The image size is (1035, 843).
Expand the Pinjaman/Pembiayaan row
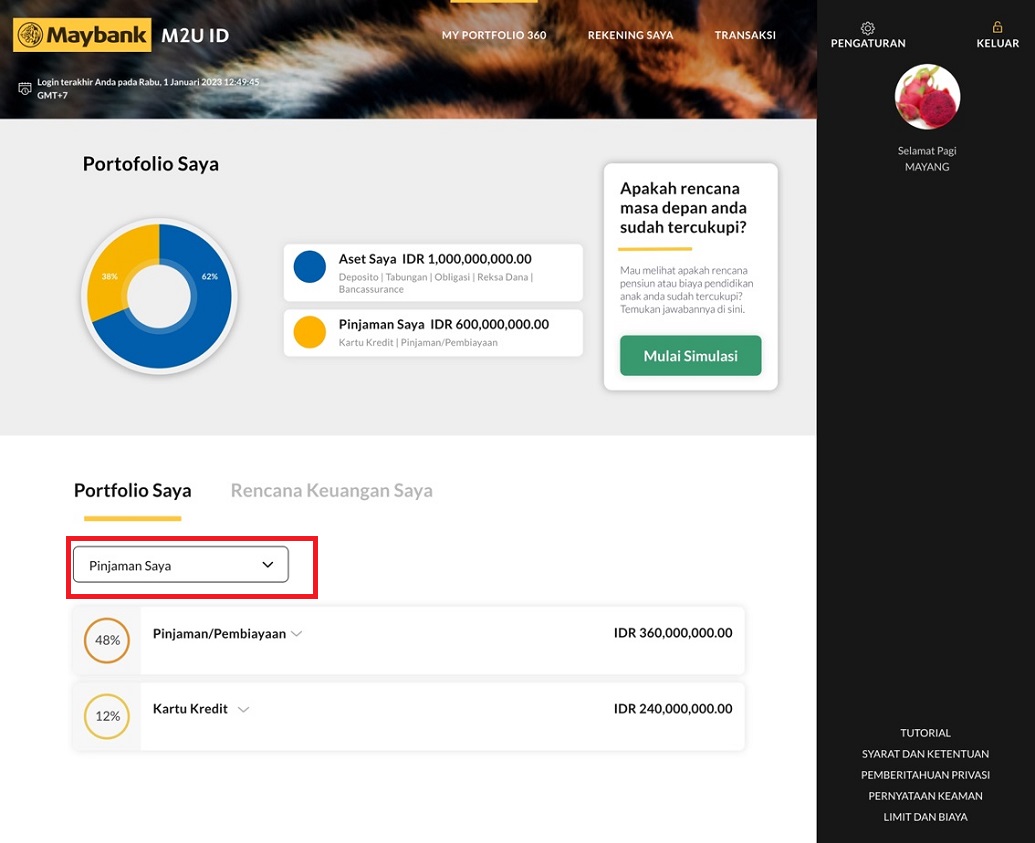coord(297,634)
